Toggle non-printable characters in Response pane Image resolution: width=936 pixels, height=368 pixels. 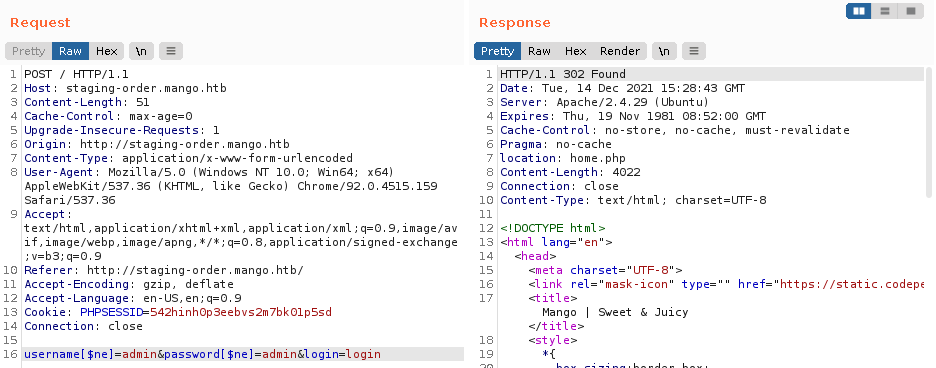coord(664,51)
